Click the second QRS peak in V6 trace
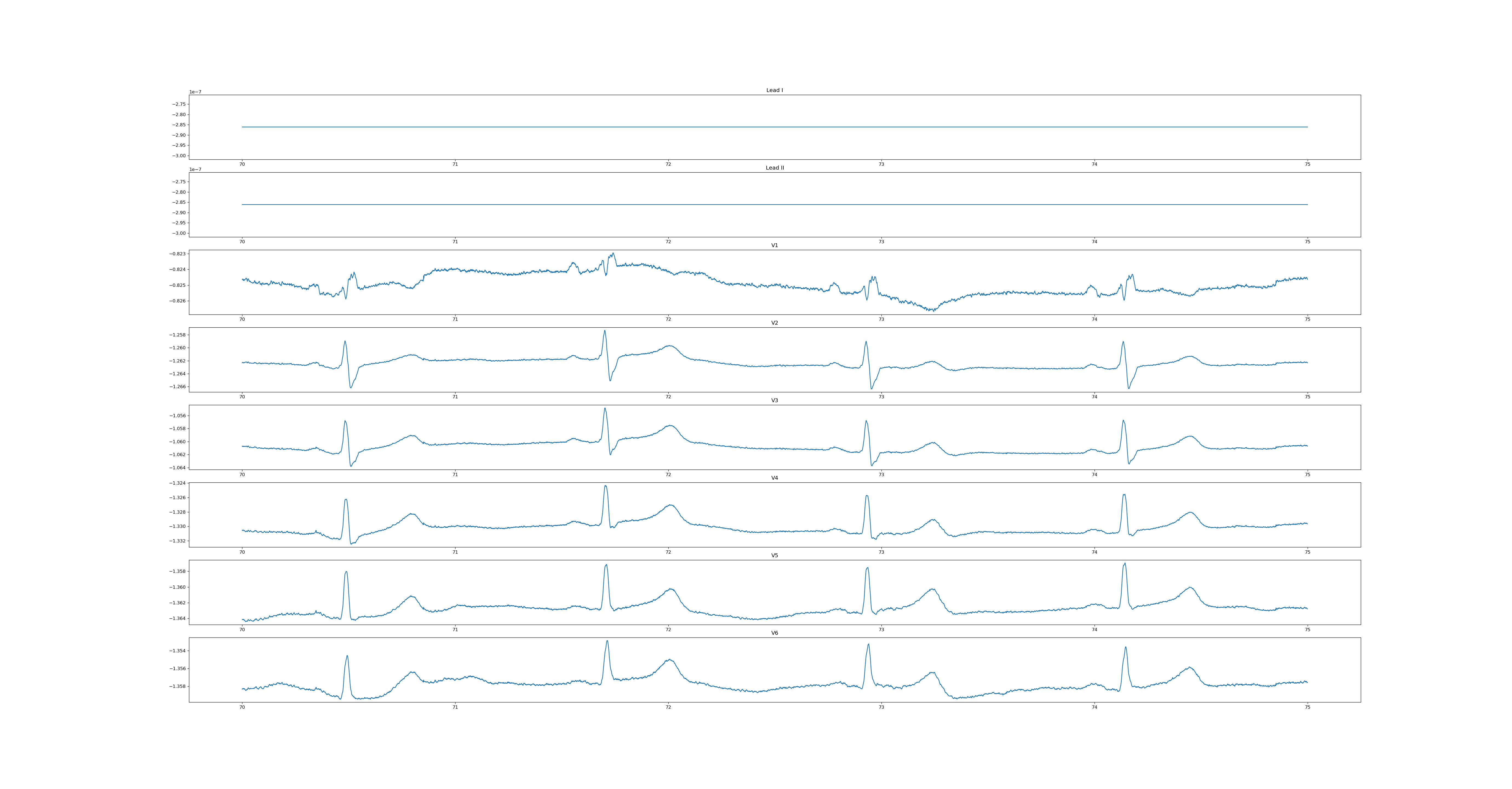The width and height of the screenshot is (1512, 789). pyautogui.click(x=607, y=641)
